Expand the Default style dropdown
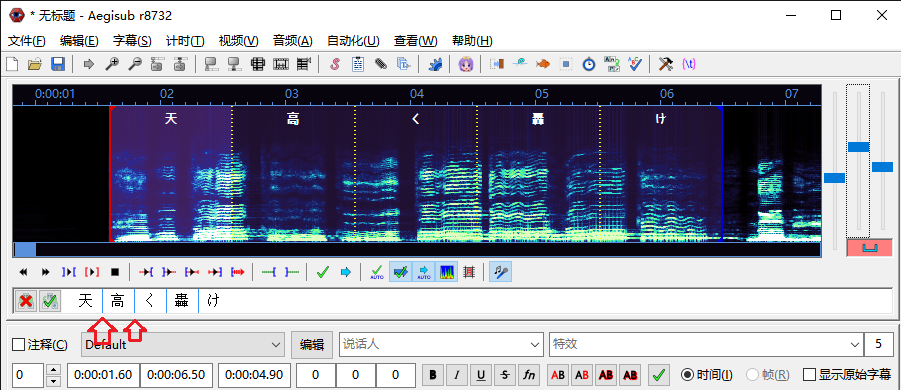This screenshot has width=901, height=390. [183, 345]
